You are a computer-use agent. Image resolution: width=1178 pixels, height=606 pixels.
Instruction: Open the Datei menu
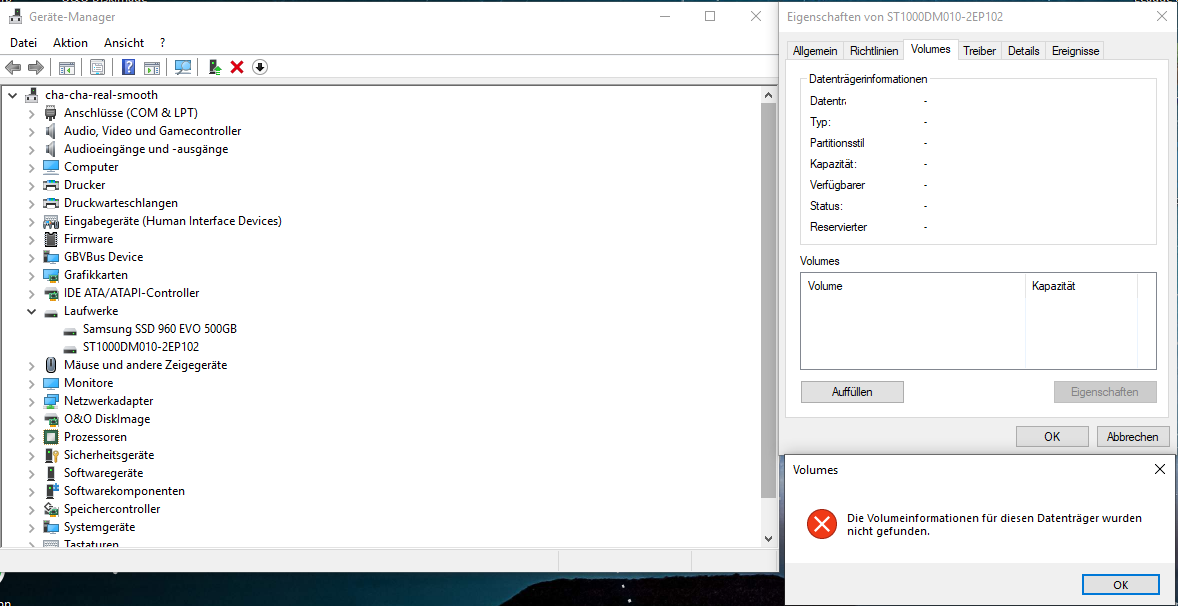pos(23,43)
